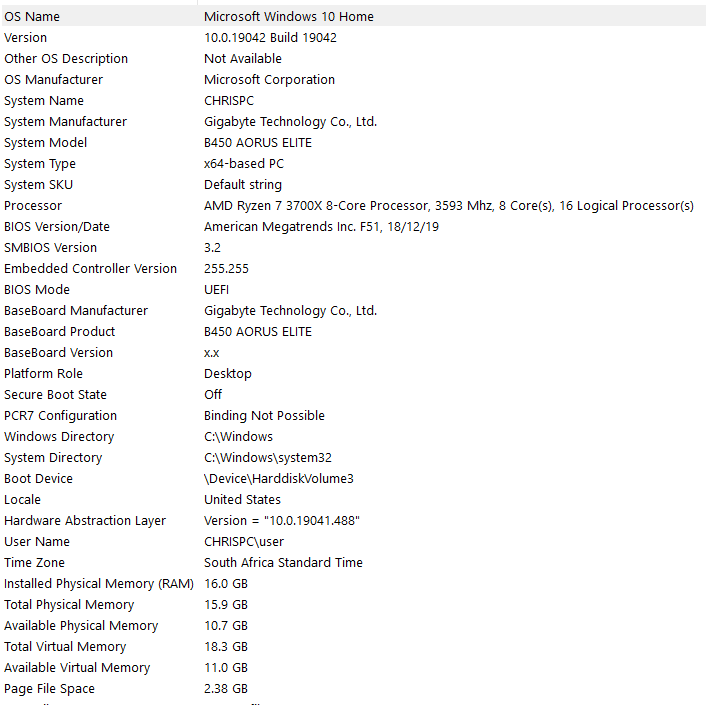This screenshot has height=705, width=706.
Task: Click the '10.0.19042 Build 19042' value
Action: coord(270,38)
